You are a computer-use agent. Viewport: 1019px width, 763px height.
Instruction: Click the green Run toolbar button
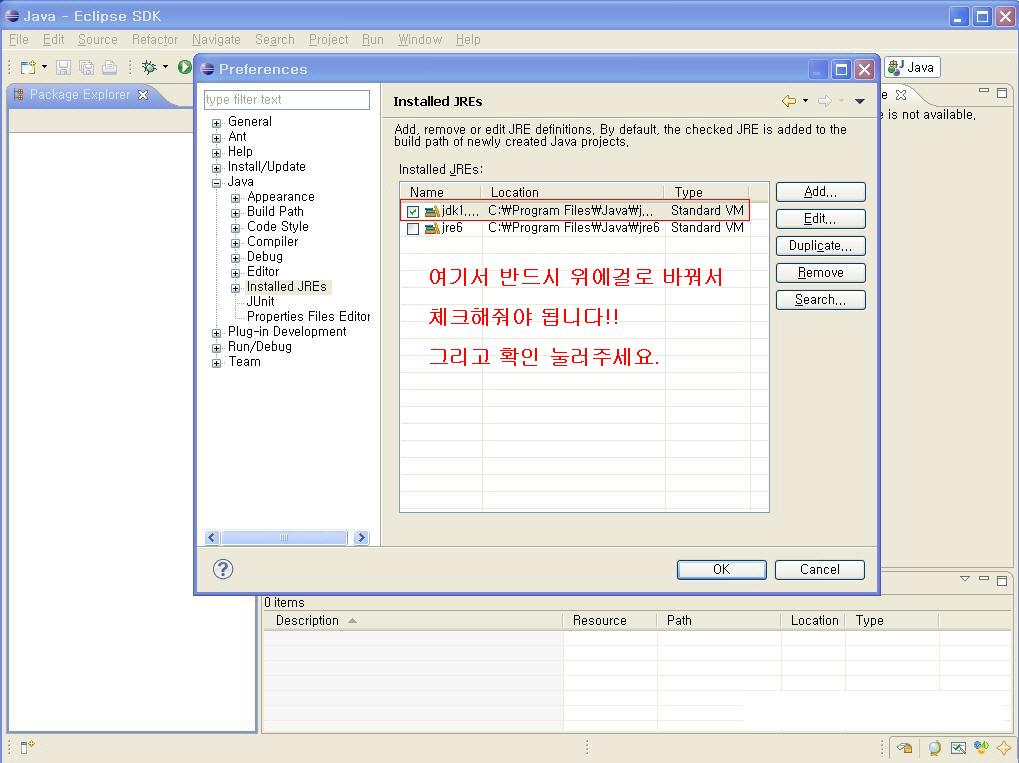[185, 67]
